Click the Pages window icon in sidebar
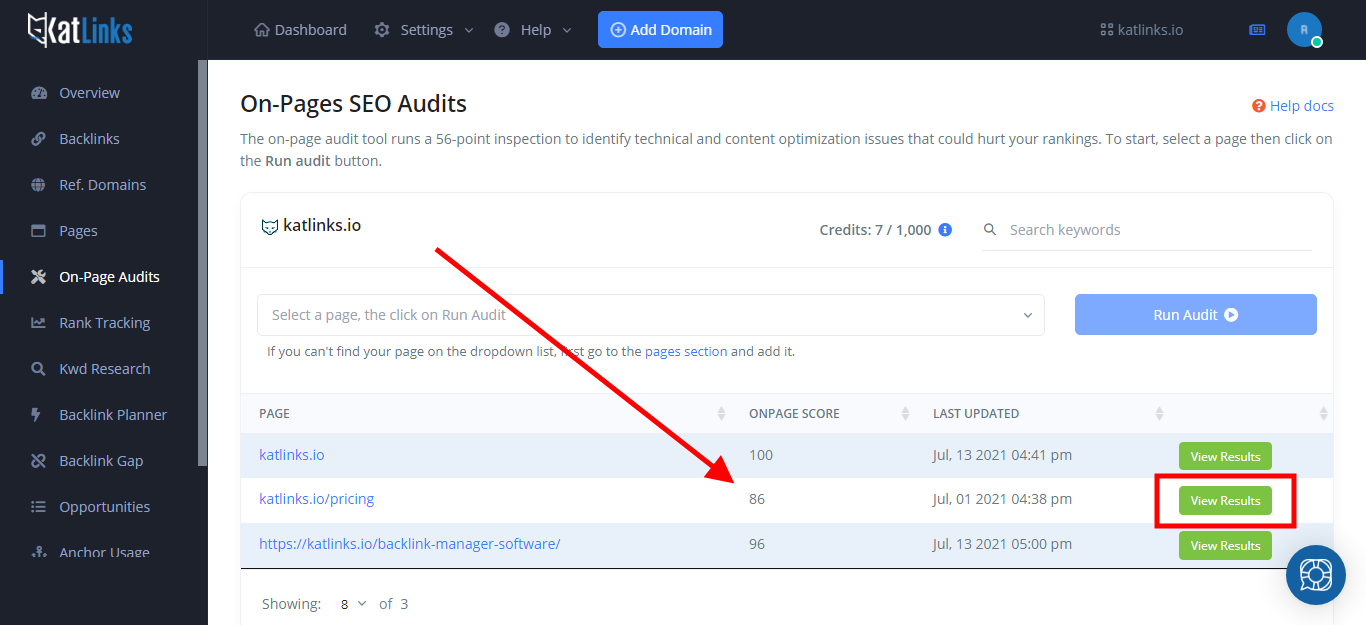Screen dimensions: 1366x625 (39, 231)
